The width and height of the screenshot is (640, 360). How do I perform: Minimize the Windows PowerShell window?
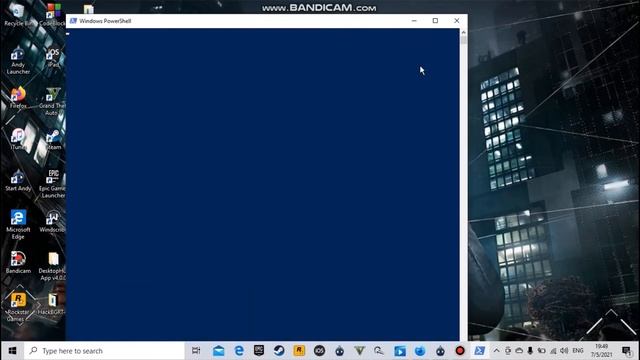click(x=414, y=21)
